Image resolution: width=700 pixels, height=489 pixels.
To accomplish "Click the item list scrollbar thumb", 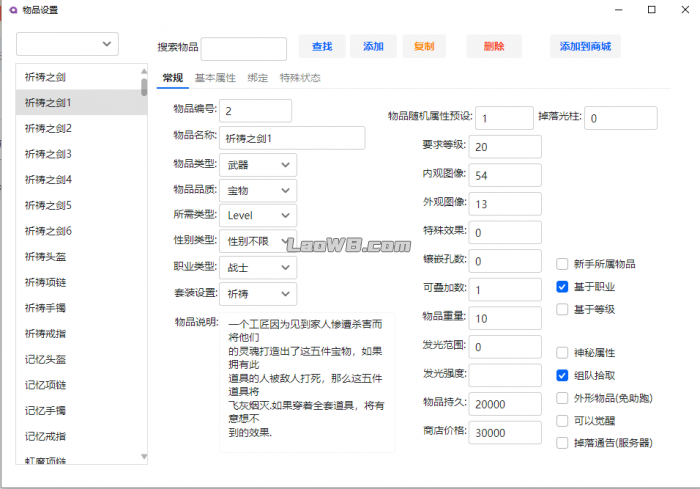I will tap(144, 87).
